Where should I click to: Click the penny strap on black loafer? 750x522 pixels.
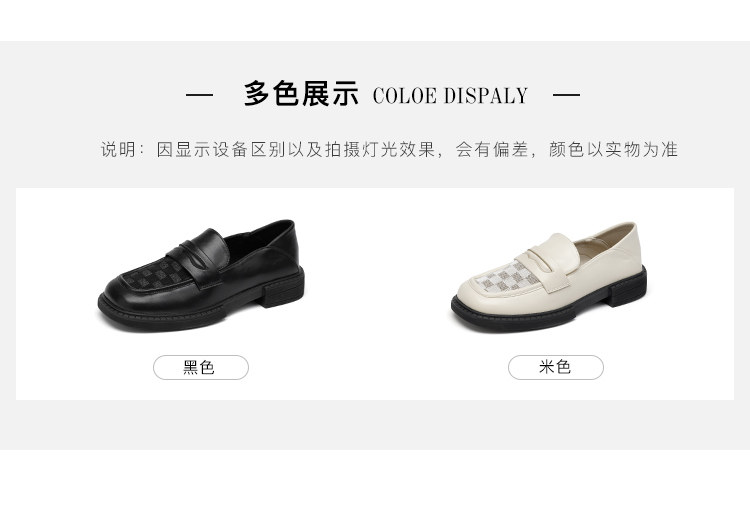(199, 256)
